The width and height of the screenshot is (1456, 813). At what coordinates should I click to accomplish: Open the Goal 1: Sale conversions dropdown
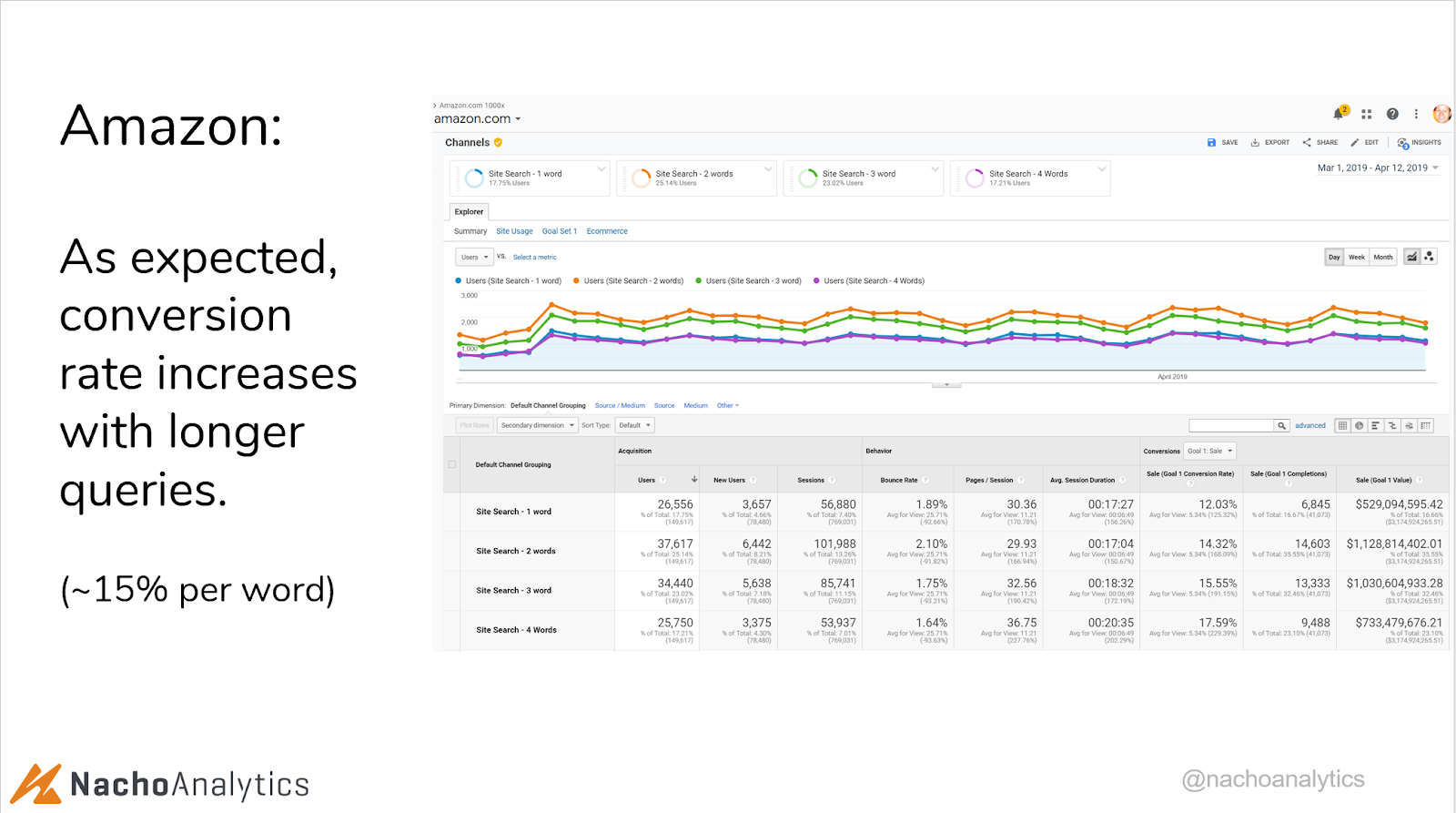point(1210,451)
